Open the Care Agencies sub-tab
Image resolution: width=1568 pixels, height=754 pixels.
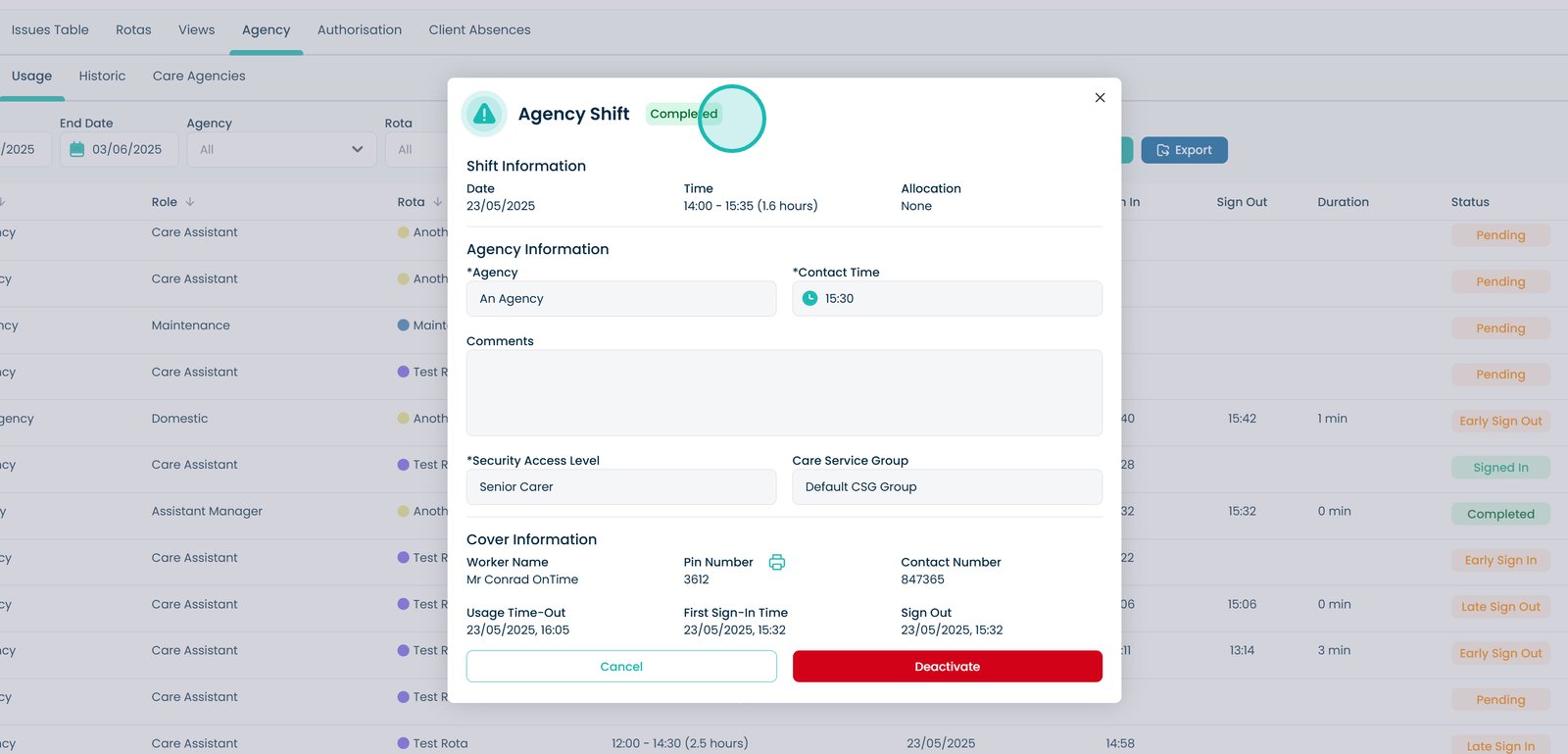point(199,76)
